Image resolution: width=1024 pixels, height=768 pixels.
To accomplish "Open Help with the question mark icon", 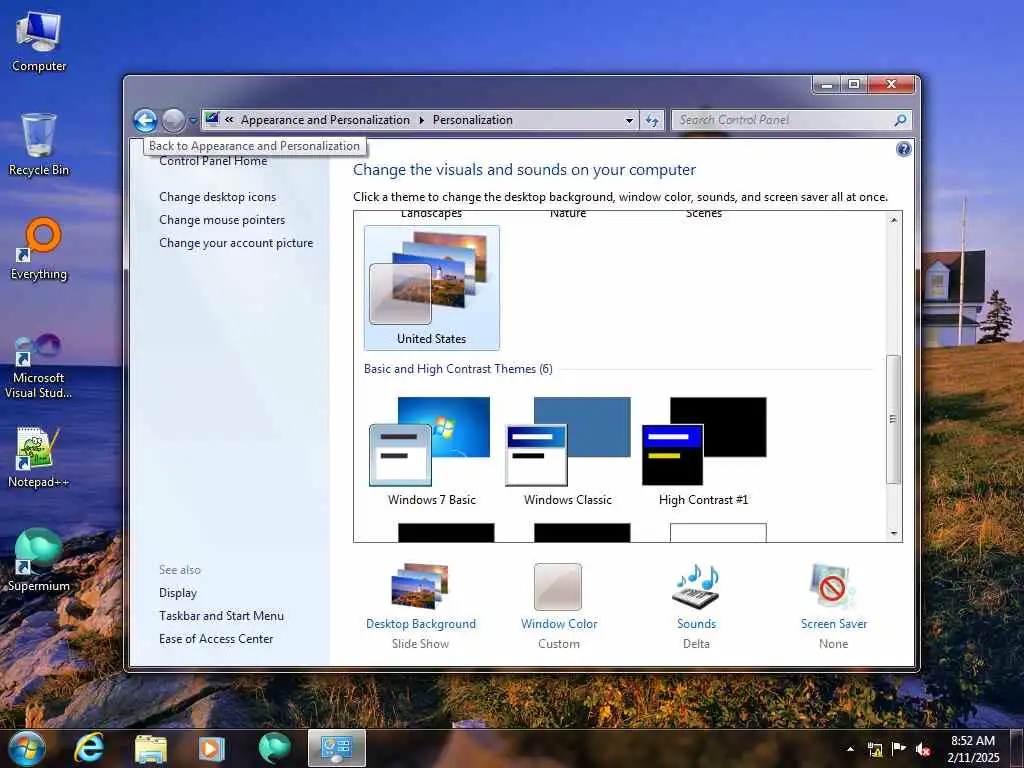I will click(x=903, y=149).
